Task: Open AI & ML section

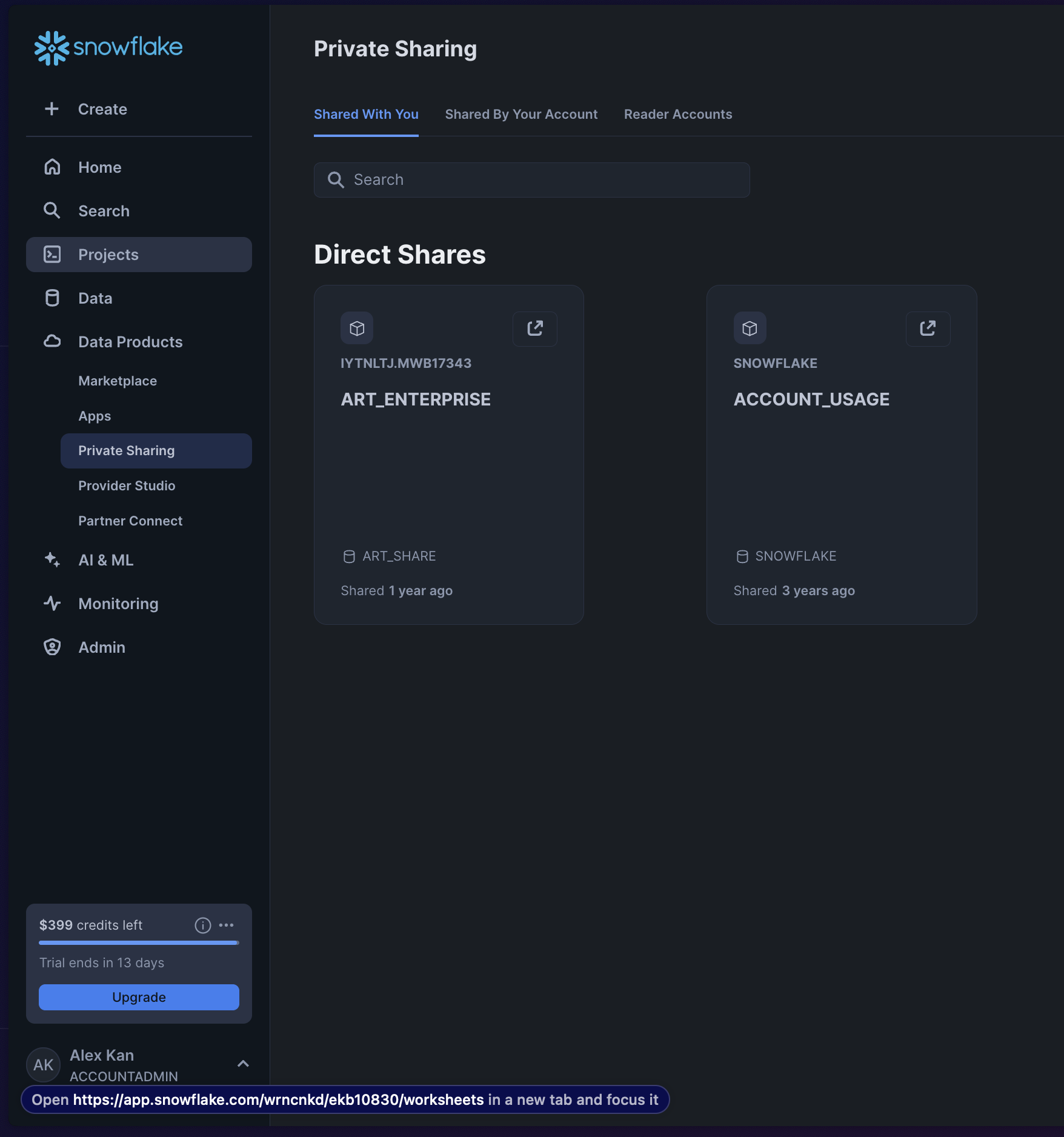Action: click(x=139, y=560)
